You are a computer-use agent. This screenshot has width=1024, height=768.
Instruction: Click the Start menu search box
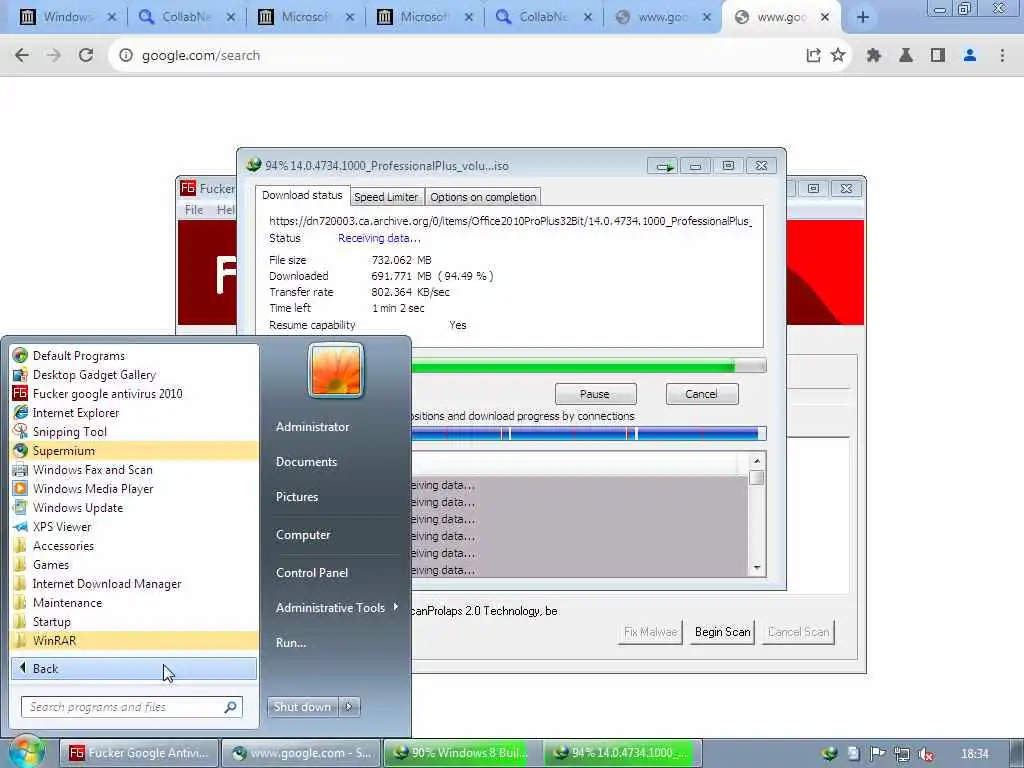pyautogui.click(x=132, y=707)
